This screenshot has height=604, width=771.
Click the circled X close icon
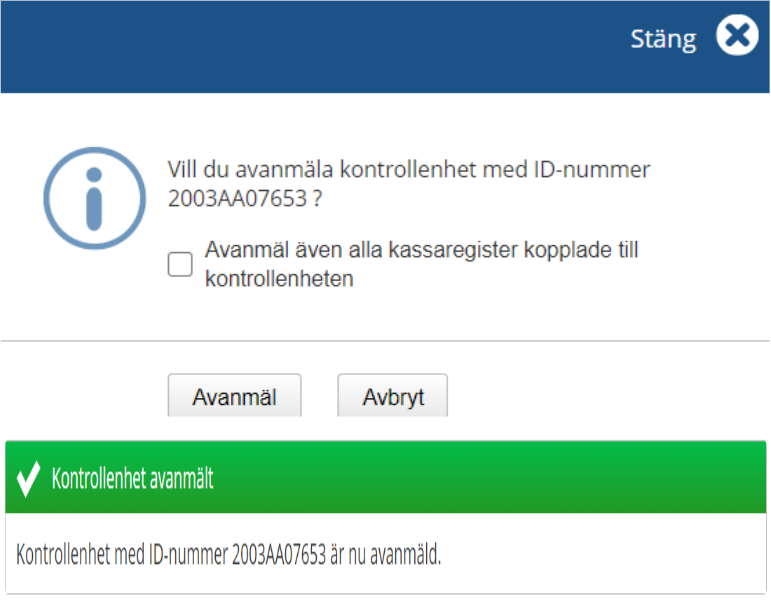click(x=736, y=38)
